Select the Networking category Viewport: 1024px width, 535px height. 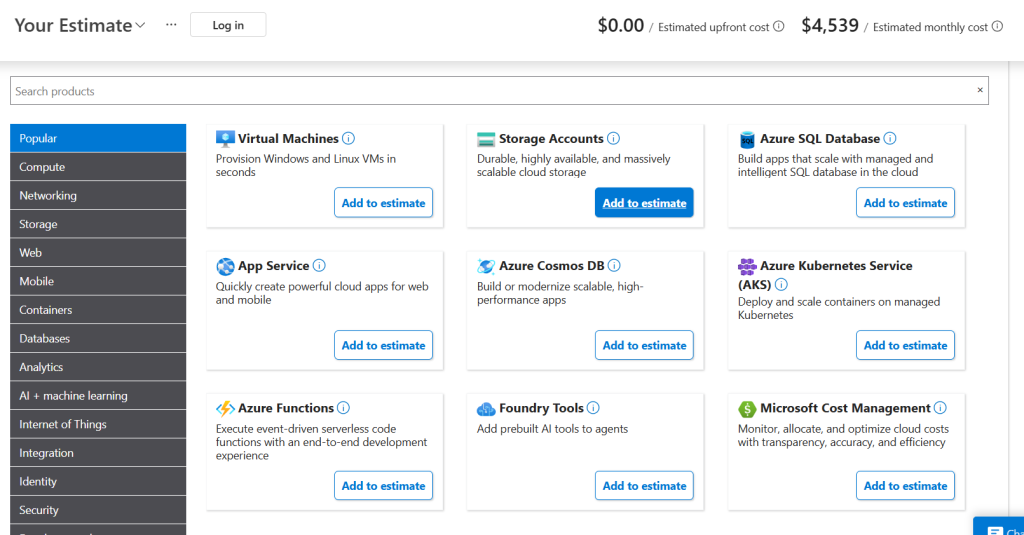tap(98, 195)
